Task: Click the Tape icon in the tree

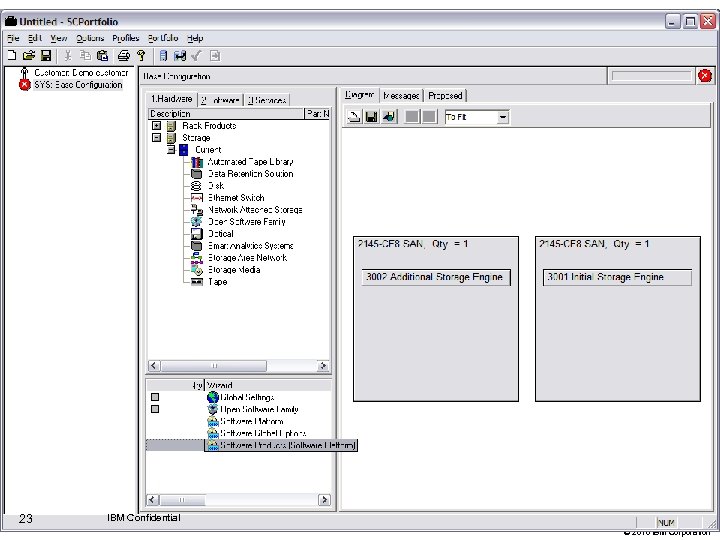Action: click(x=197, y=282)
